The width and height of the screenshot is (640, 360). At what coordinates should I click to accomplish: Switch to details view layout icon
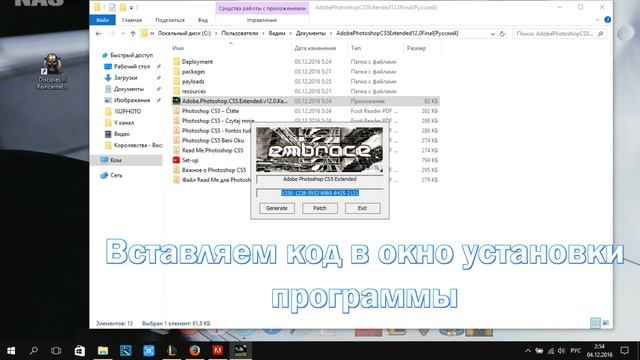(595, 323)
